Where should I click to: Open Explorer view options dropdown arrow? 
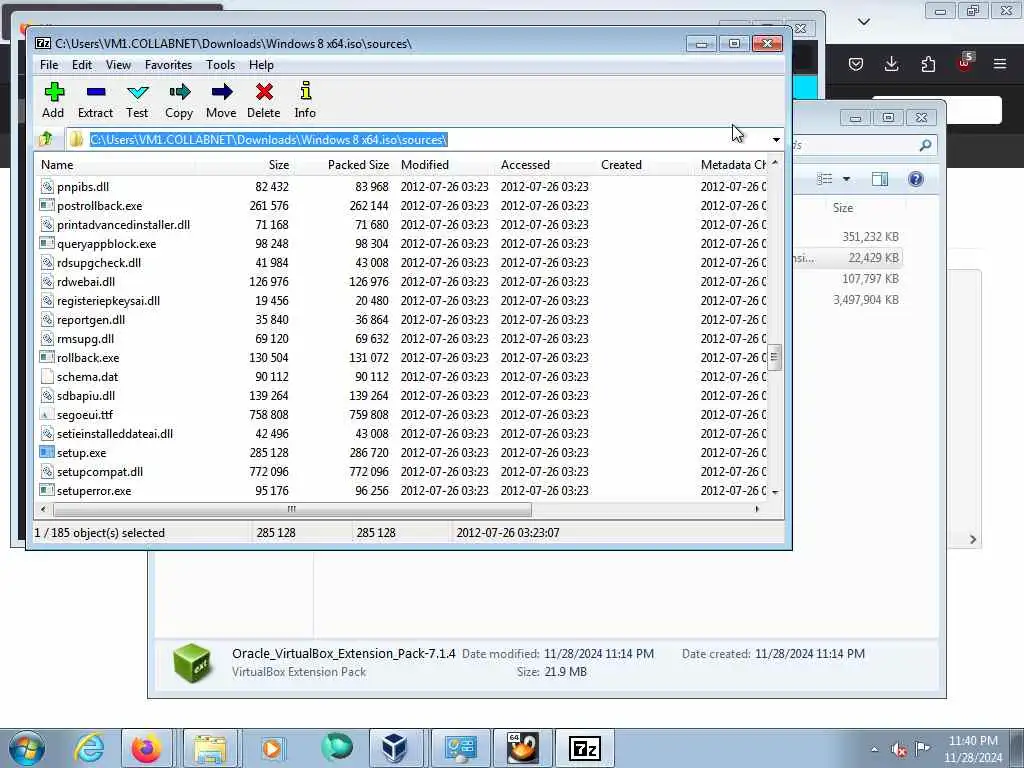point(846,179)
